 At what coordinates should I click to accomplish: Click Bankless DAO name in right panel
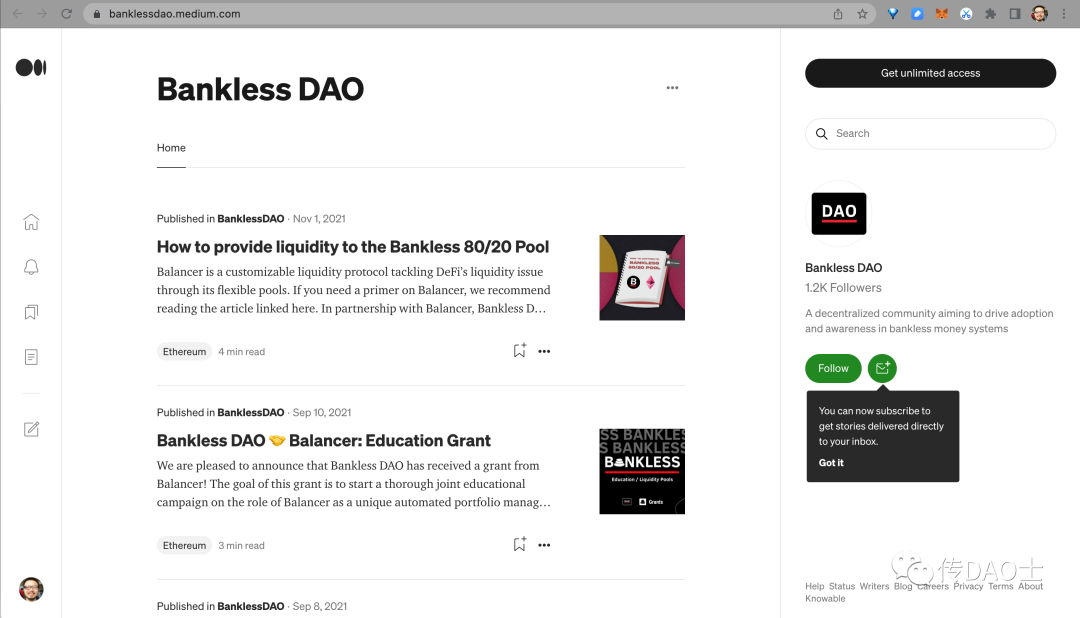tap(843, 267)
